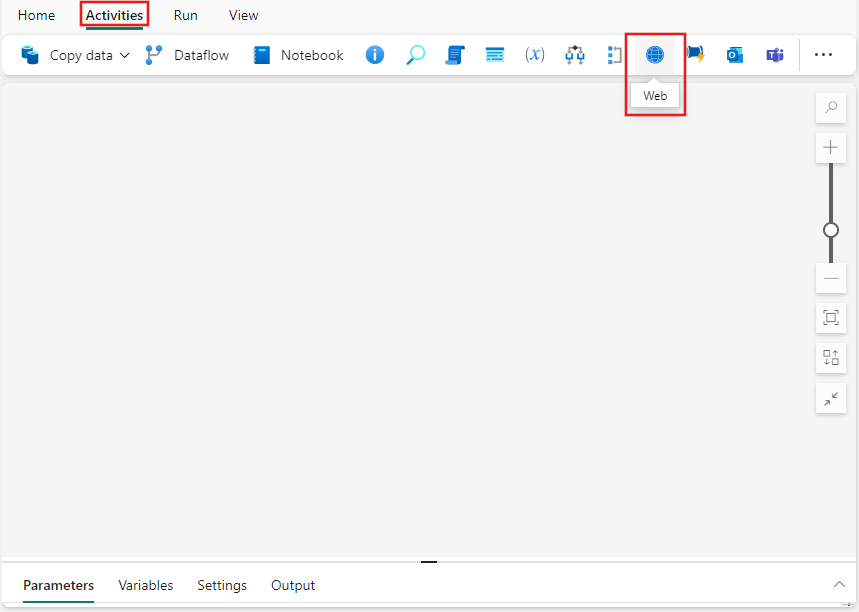Click the Dataflow button

pos(187,55)
